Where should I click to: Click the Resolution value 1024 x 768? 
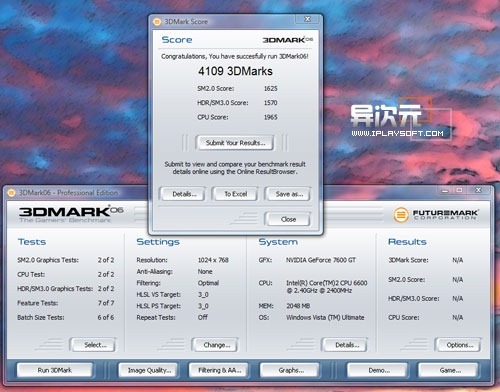(213, 260)
